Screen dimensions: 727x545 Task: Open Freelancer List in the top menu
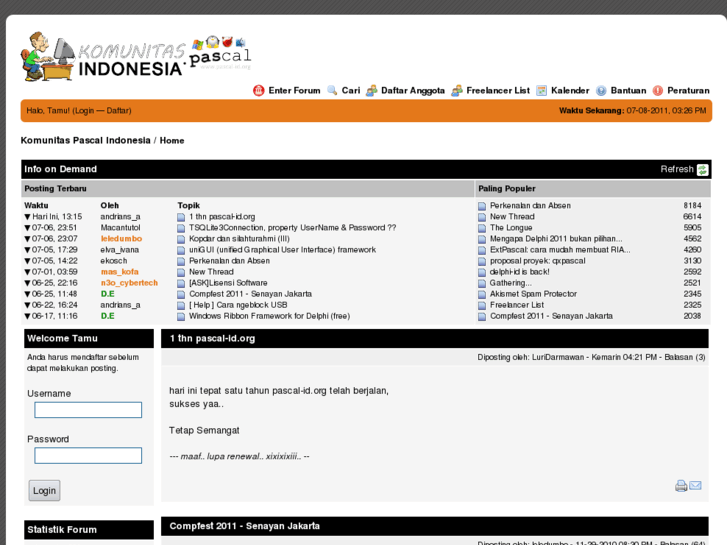click(498, 90)
